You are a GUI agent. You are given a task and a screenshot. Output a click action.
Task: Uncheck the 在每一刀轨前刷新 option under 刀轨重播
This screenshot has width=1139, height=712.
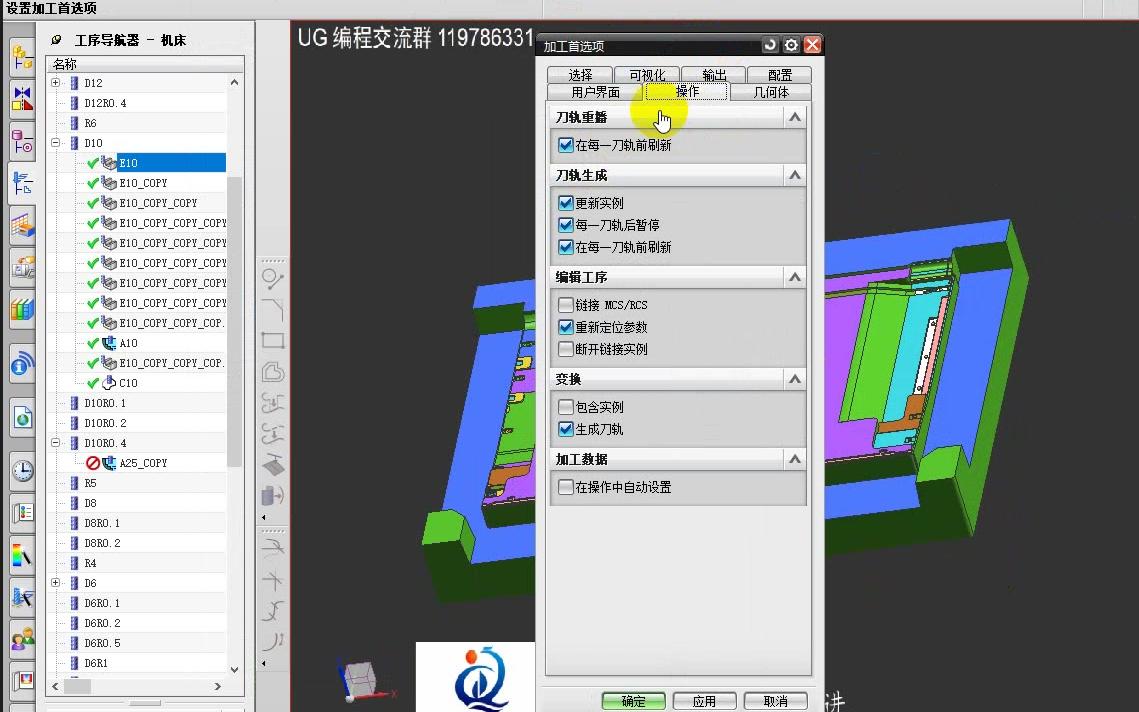(566, 144)
